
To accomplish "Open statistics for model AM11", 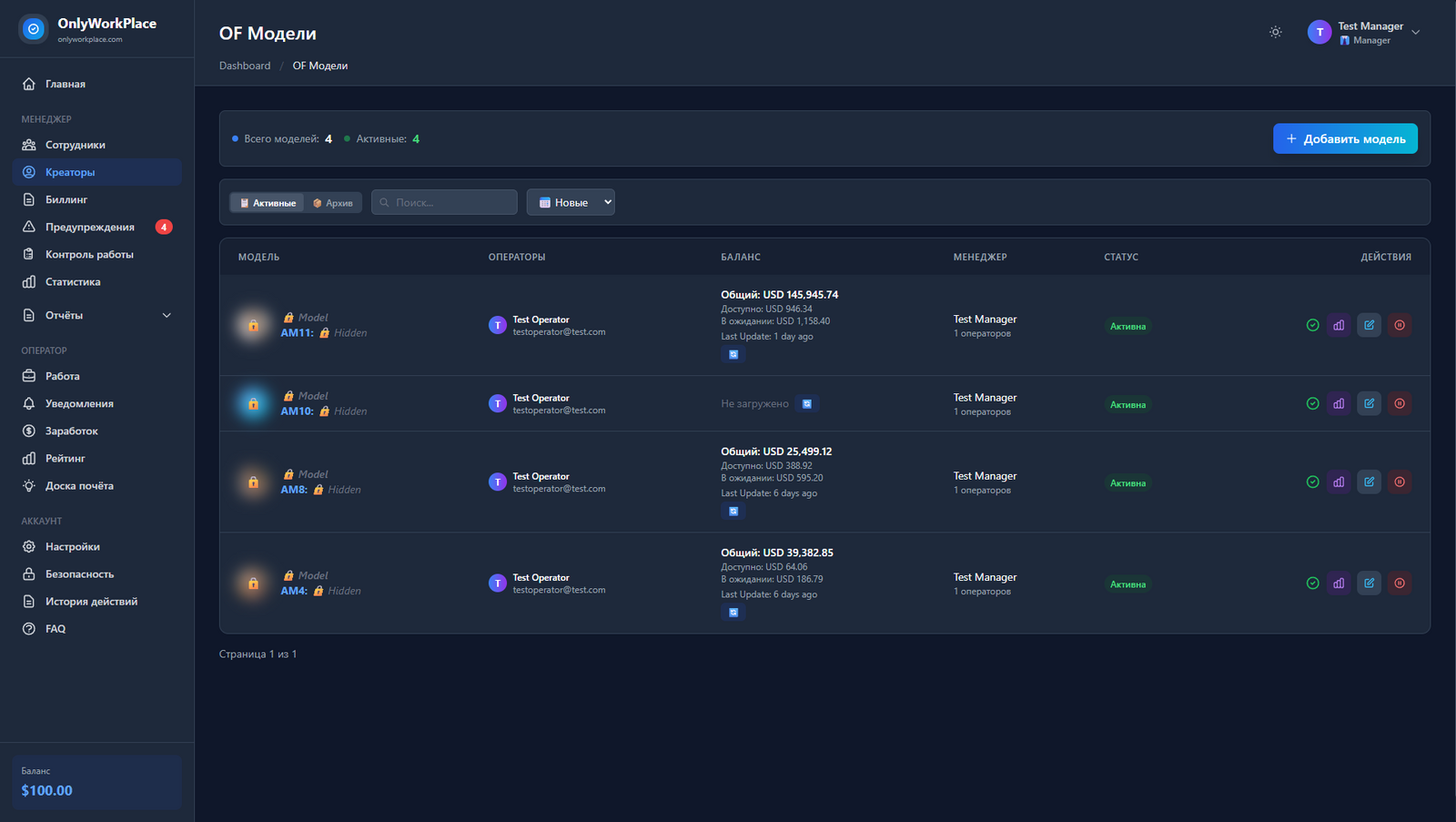I will (x=1339, y=325).
